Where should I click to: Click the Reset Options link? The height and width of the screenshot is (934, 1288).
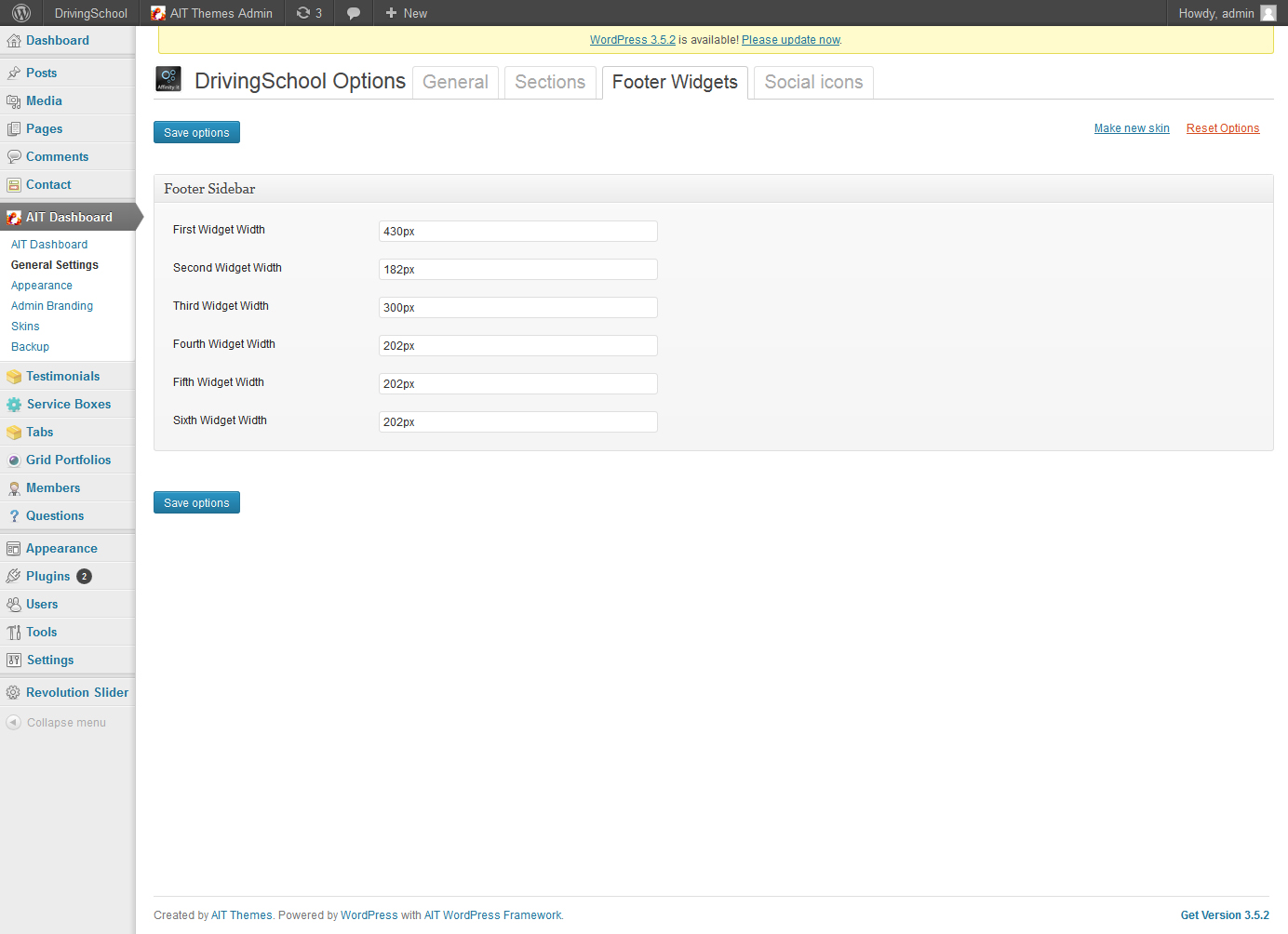coord(1223,128)
